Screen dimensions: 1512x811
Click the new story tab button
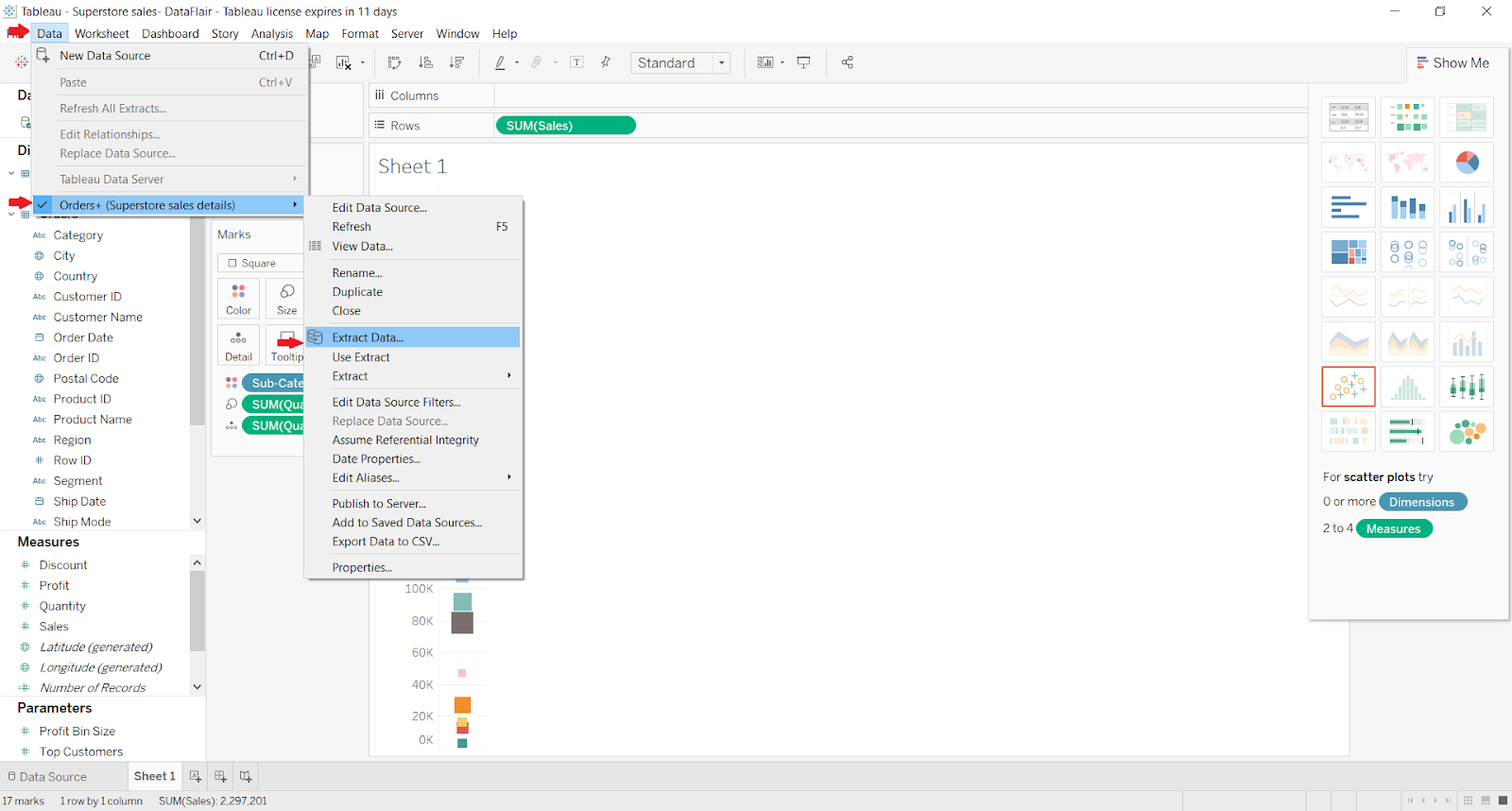click(x=246, y=776)
